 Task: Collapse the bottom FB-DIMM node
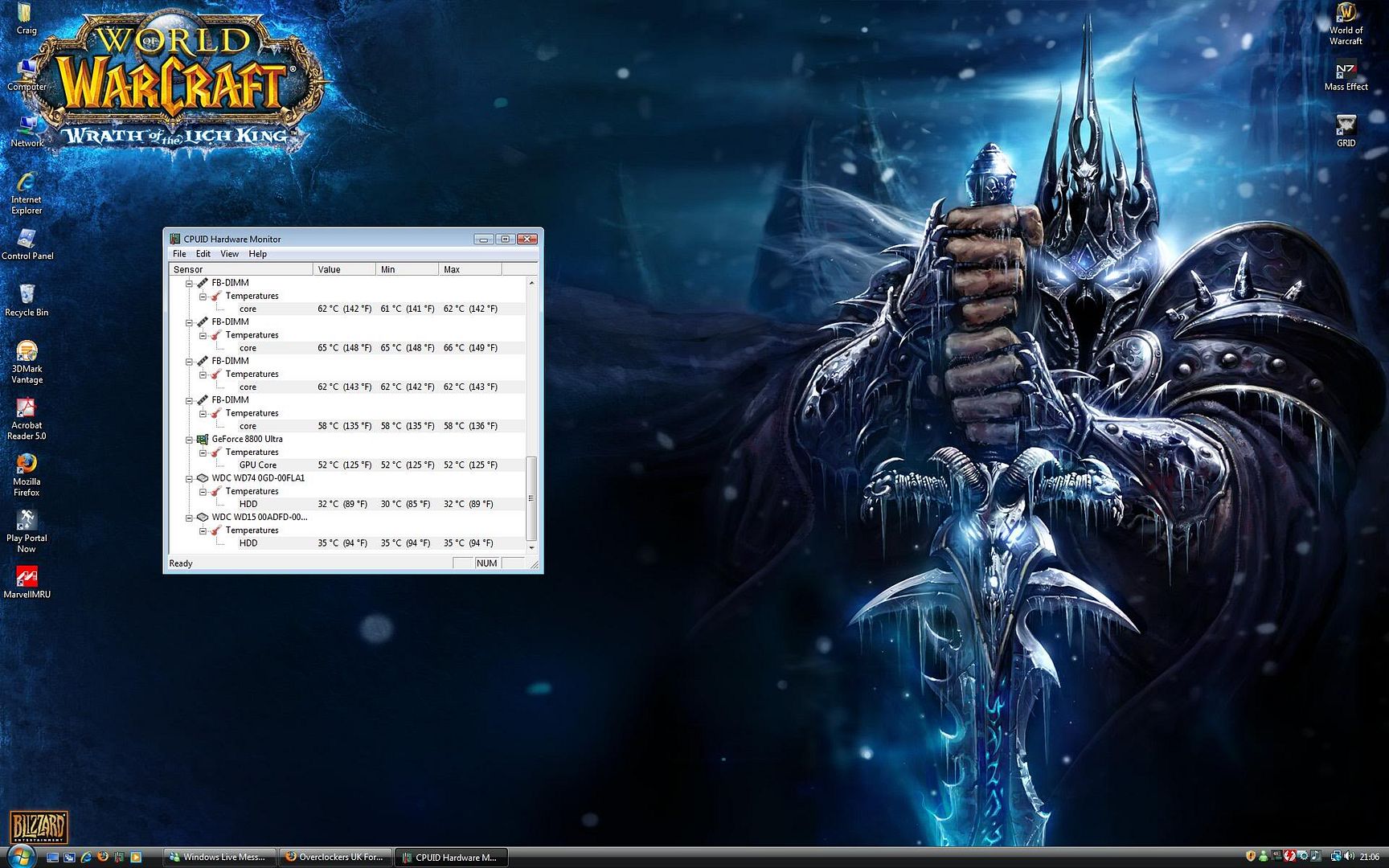click(190, 400)
